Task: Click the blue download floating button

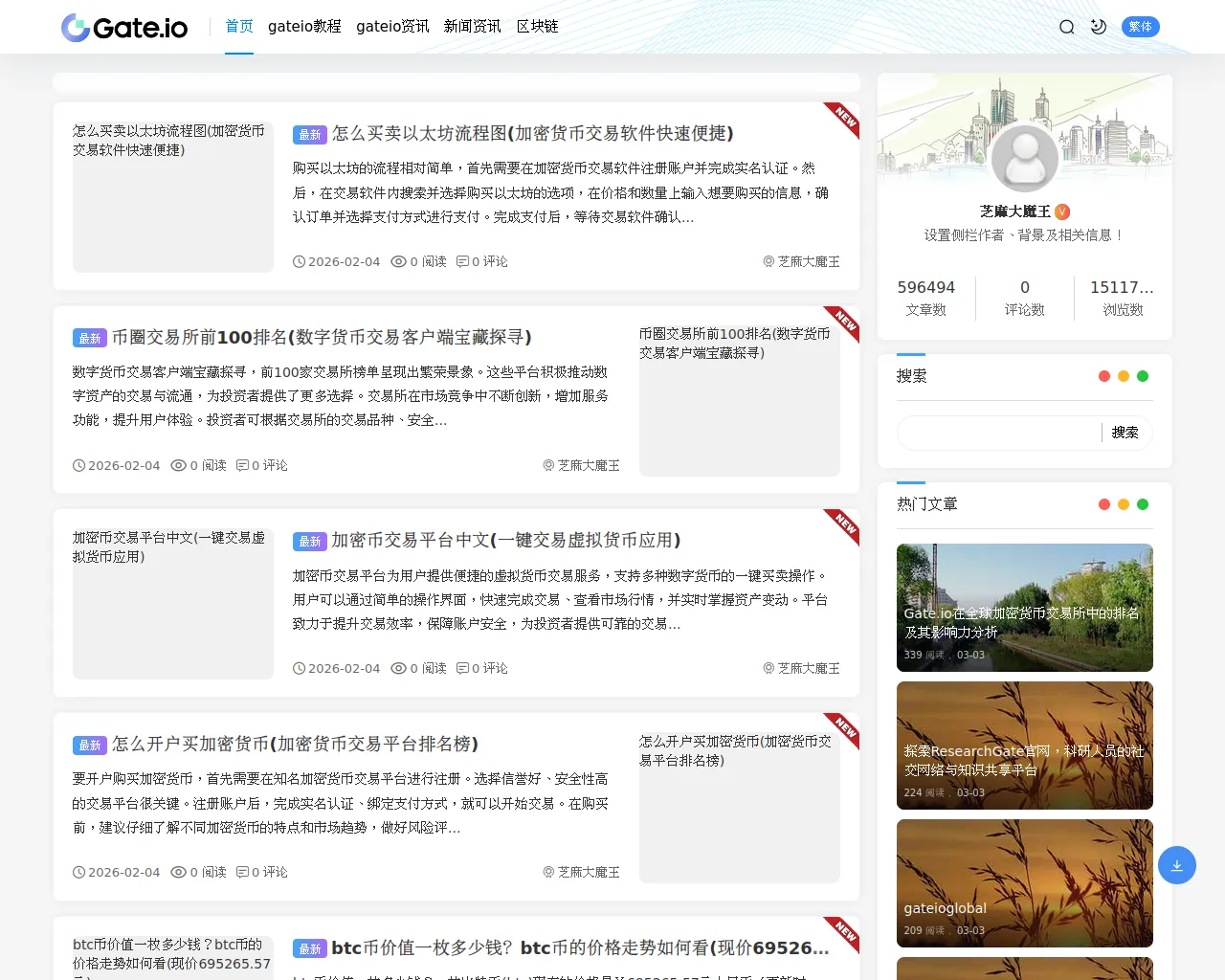Action: [1176, 865]
